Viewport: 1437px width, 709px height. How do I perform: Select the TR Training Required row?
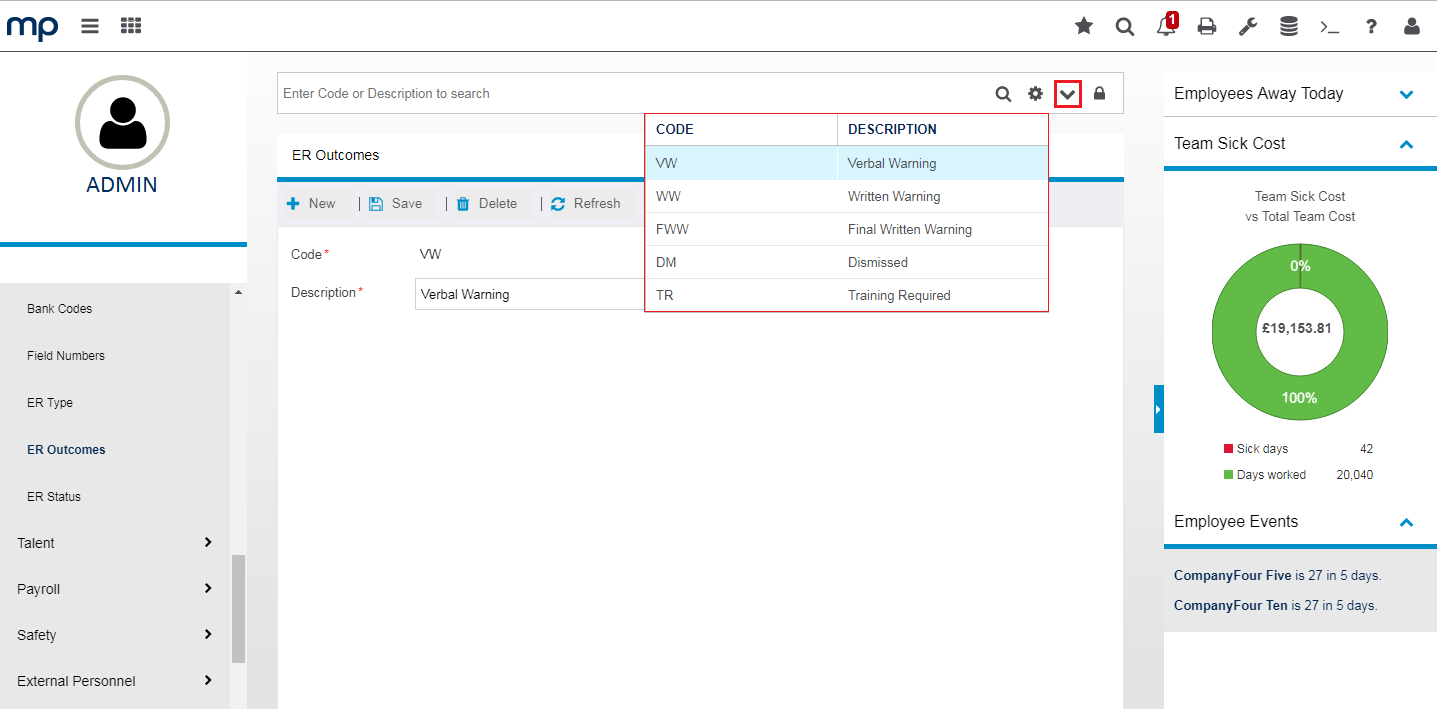(x=846, y=295)
